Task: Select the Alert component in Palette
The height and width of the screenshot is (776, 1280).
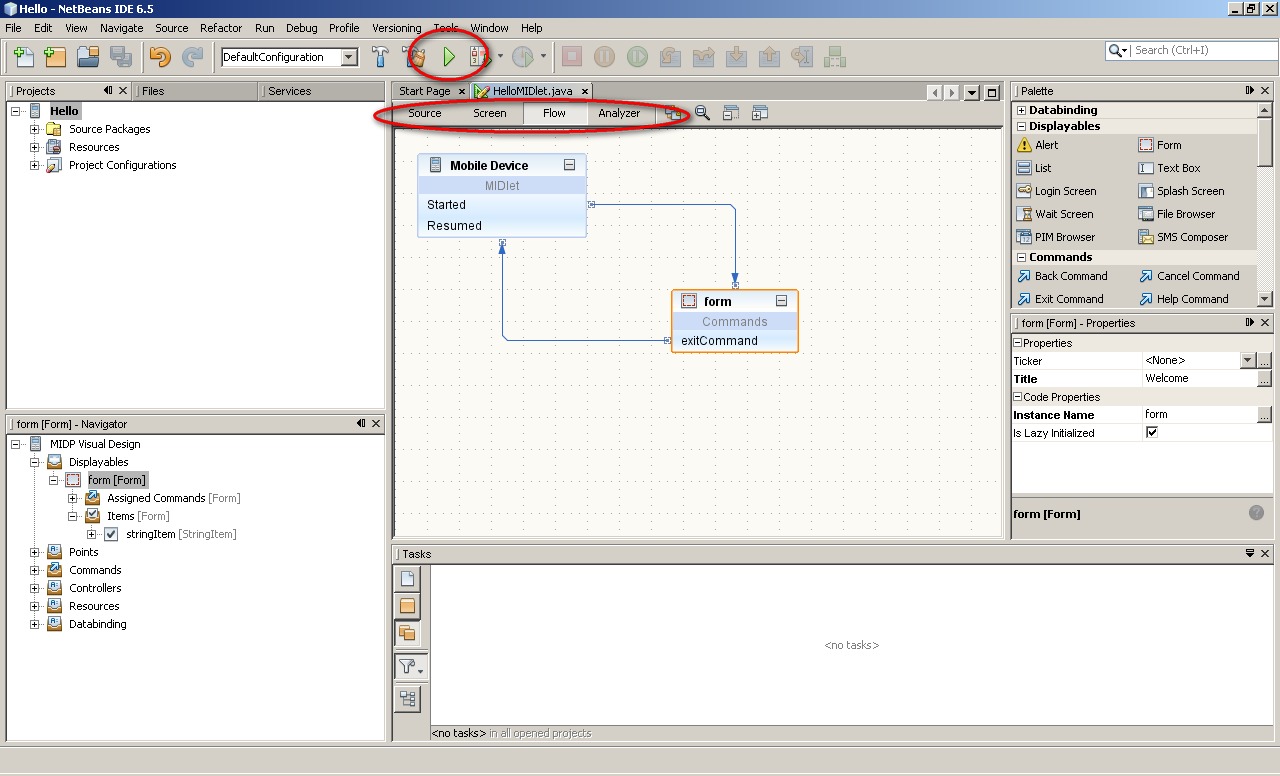Action: (x=1036, y=145)
